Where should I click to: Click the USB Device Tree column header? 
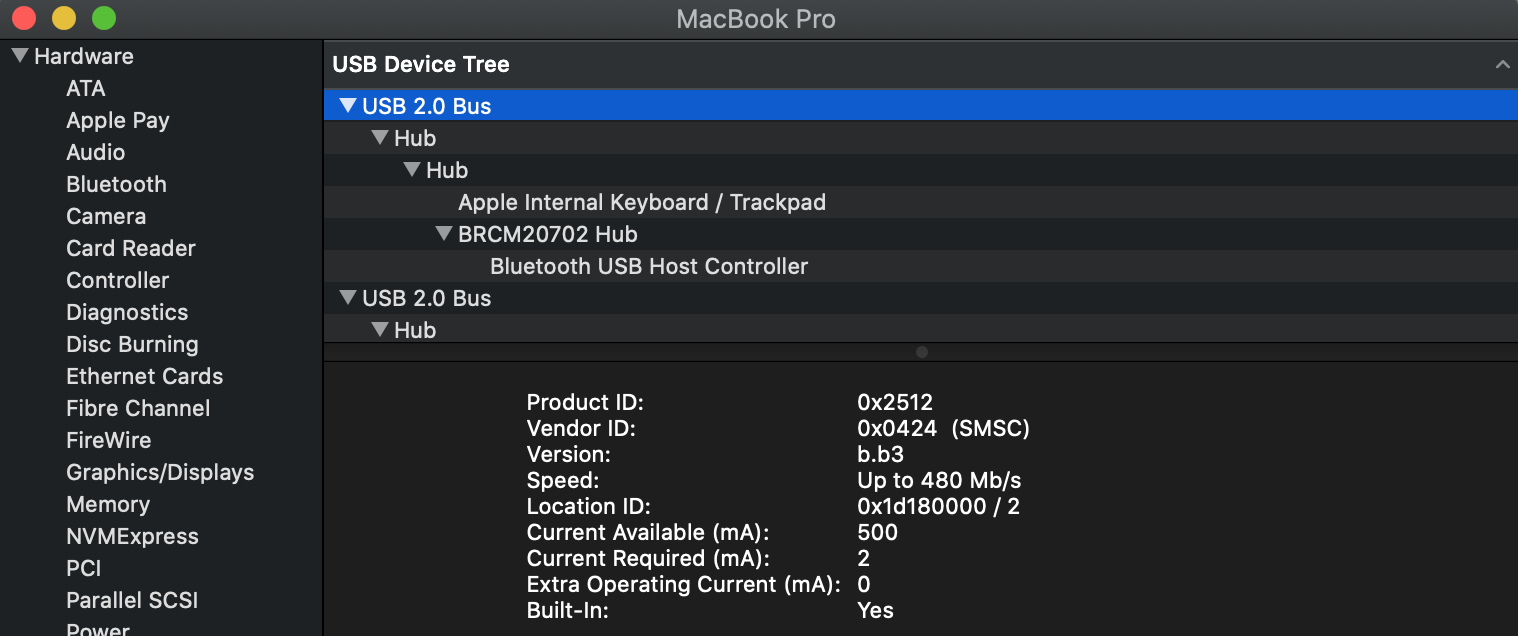(x=421, y=64)
